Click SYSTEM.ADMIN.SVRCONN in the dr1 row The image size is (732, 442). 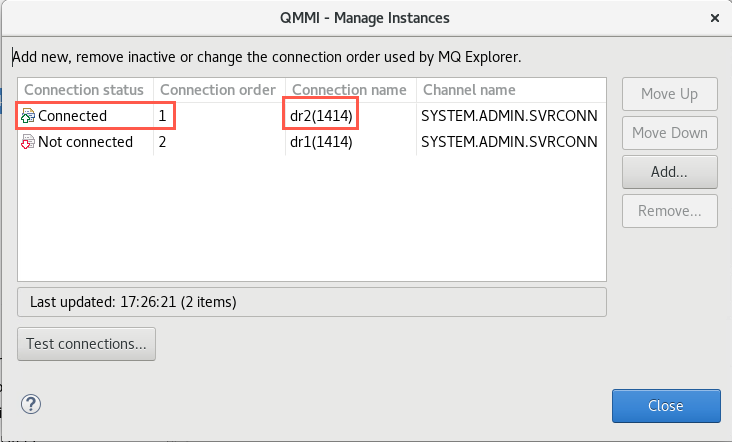pos(509,142)
